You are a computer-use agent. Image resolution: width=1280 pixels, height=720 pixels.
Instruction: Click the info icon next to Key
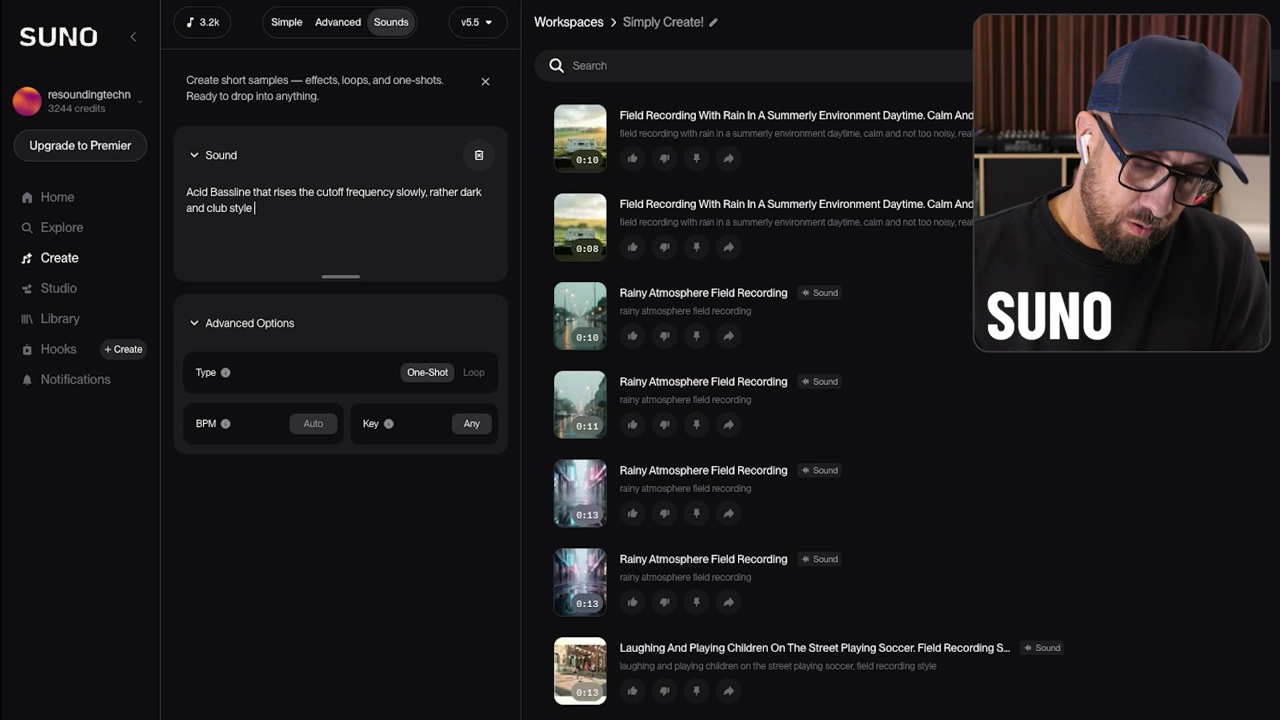coord(389,424)
